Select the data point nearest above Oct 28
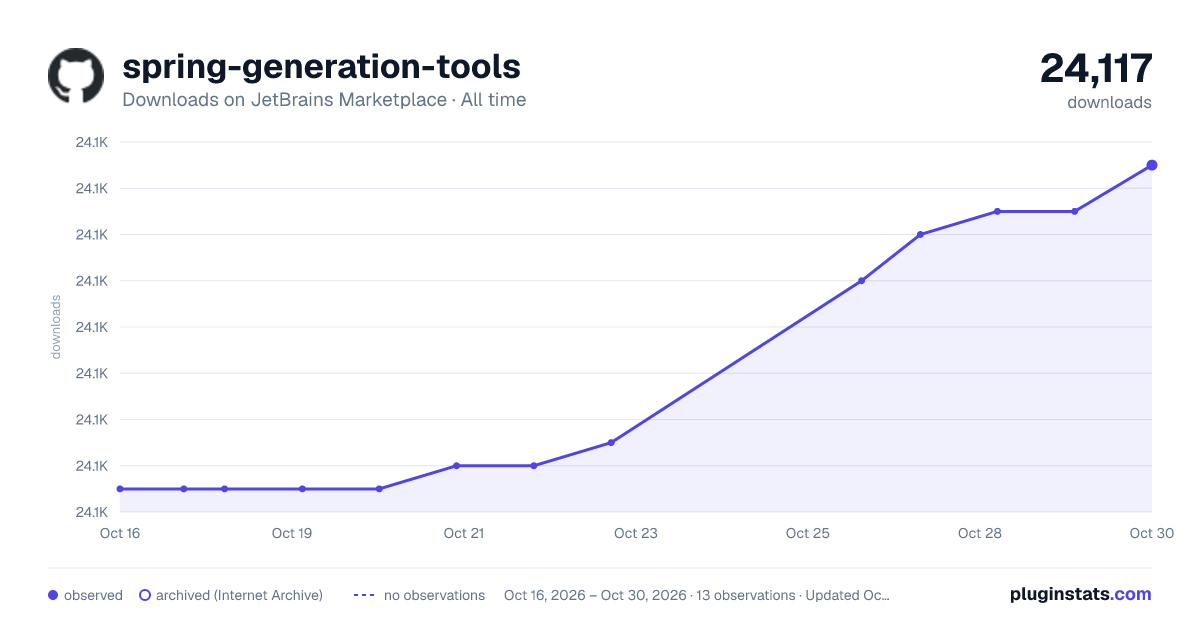This screenshot has width=1200, height=630. pos(997,211)
